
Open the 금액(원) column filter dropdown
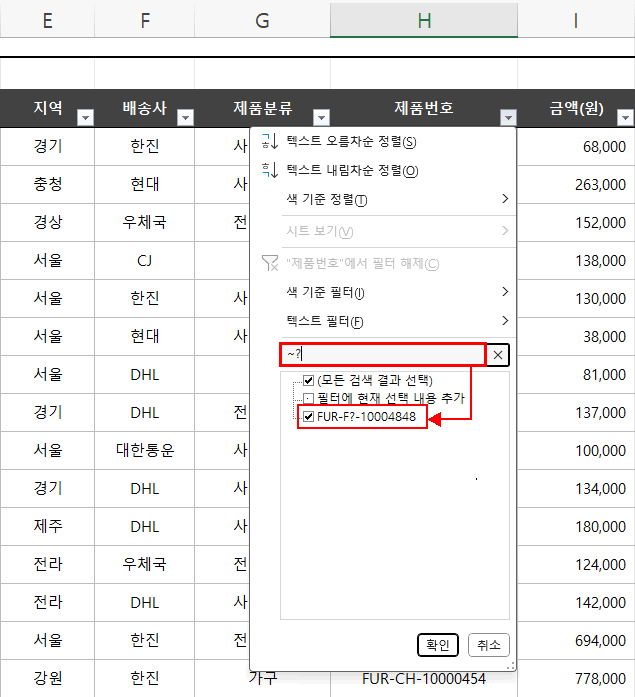[625, 117]
